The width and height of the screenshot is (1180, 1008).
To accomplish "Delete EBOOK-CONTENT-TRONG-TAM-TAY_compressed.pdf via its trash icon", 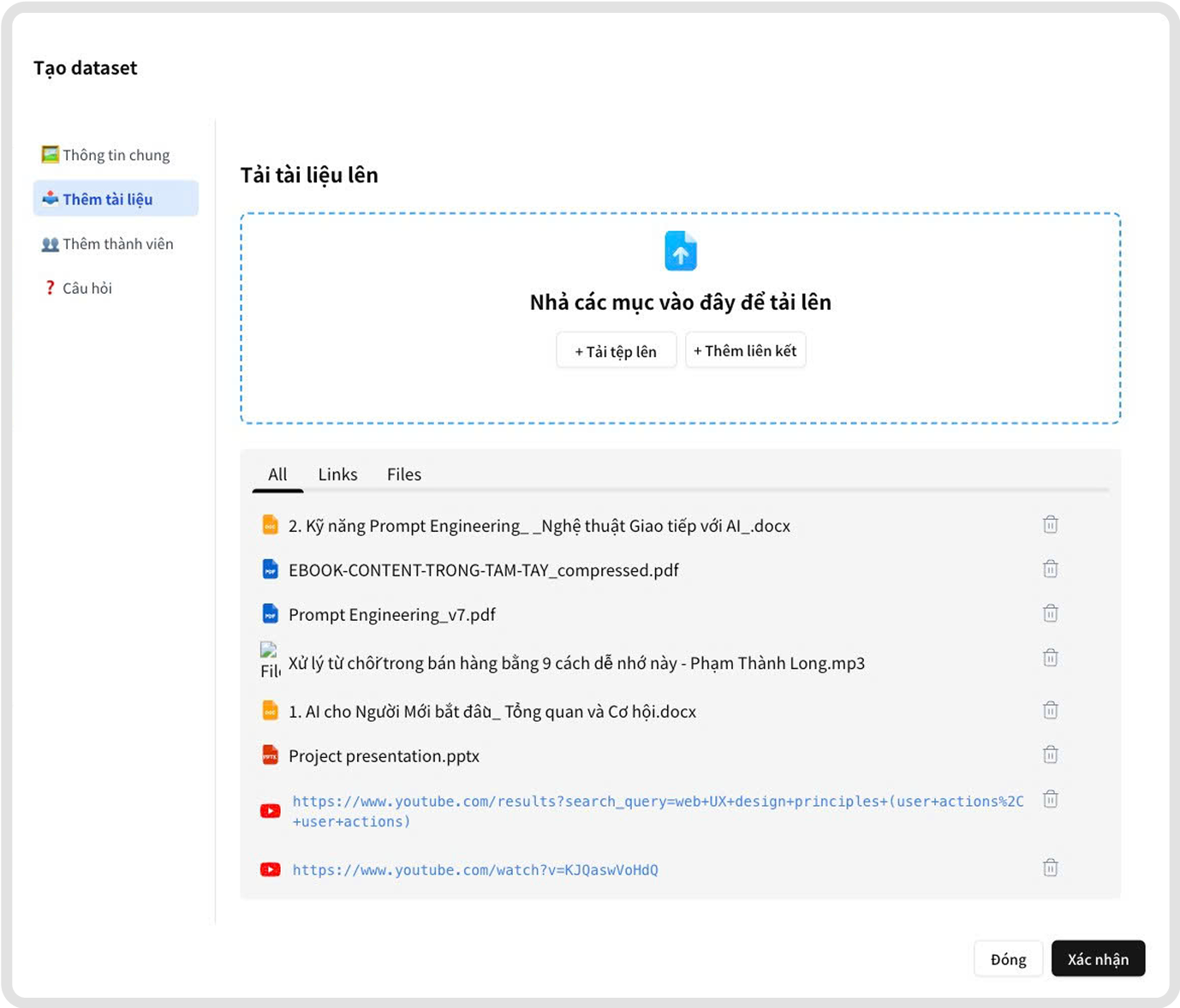I will 1050,568.
